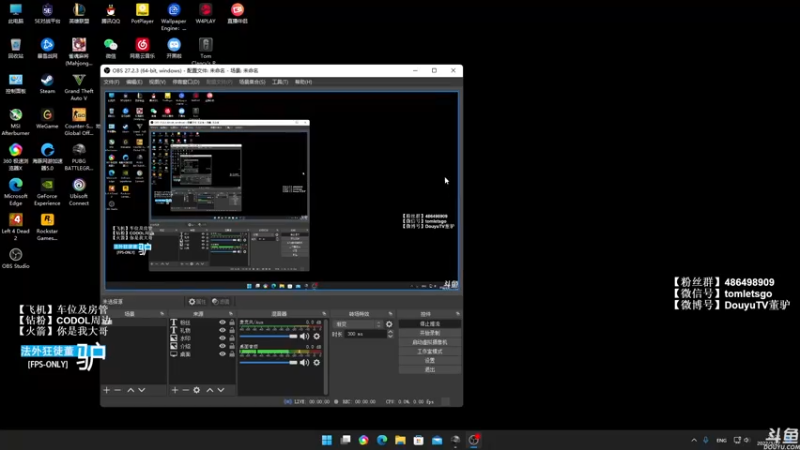Open Wallpaper Engine desktop icon
This screenshot has height=450, width=800.
pyautogui.click(x=173, y=17)
